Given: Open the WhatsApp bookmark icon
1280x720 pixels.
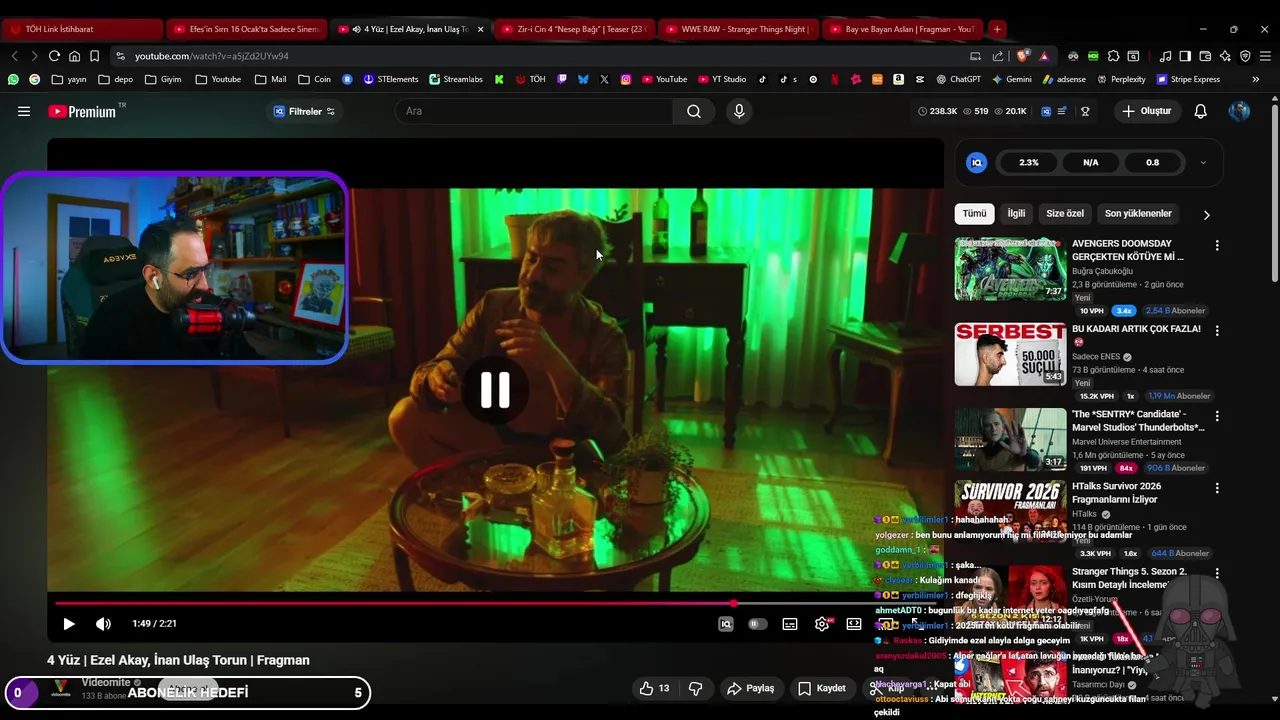Looking at the screenshot, I should pos(13,79).
